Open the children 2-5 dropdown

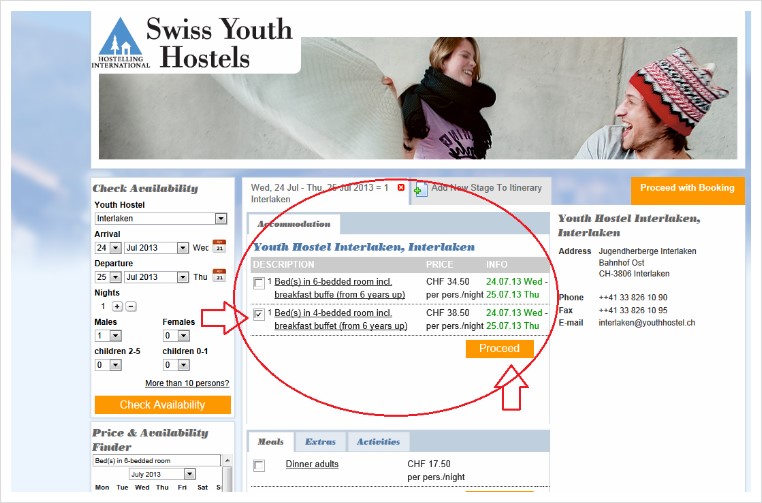pyautogui.click(x=116, y=365)
